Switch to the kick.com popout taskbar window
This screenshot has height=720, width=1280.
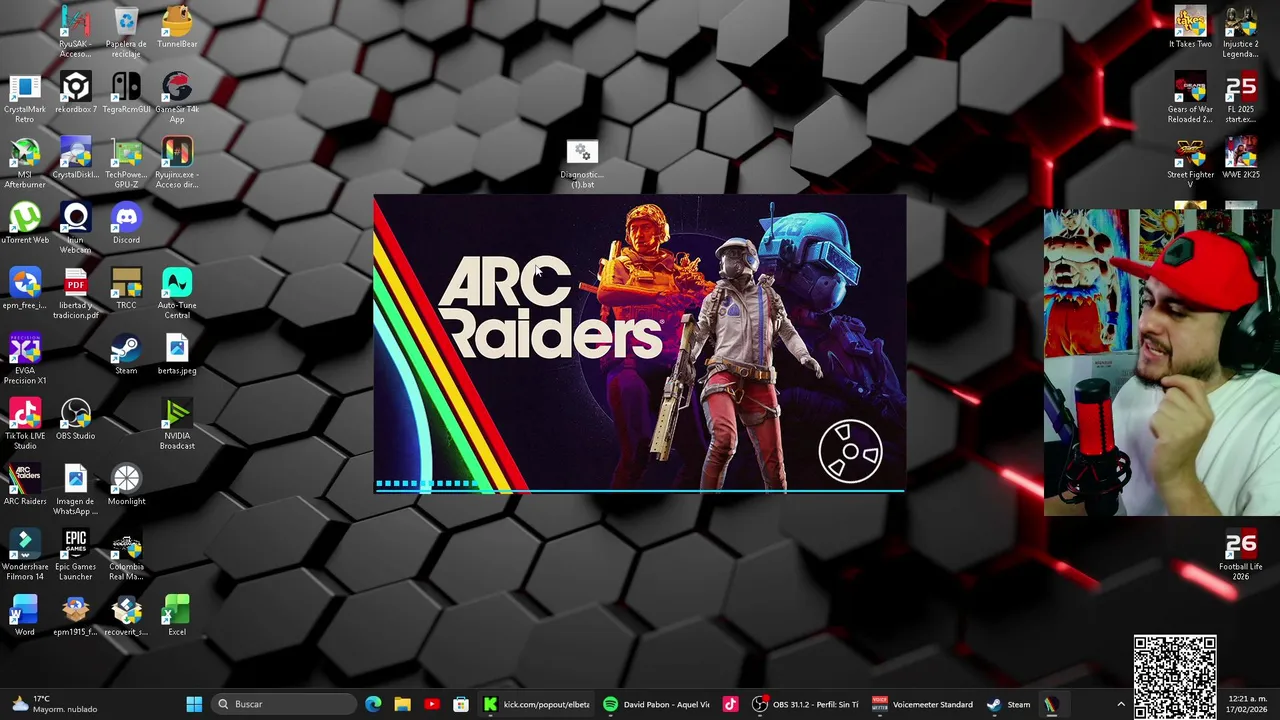[x=537, y=704]
